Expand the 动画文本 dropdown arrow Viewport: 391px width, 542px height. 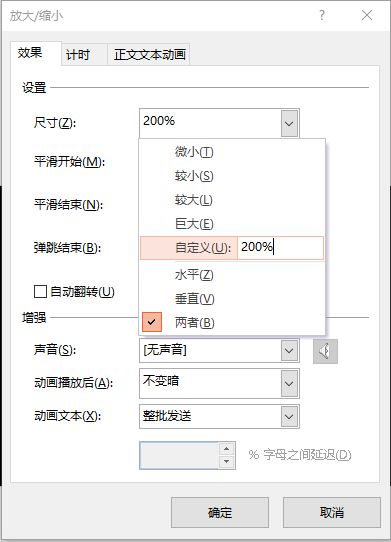[289, 417]
